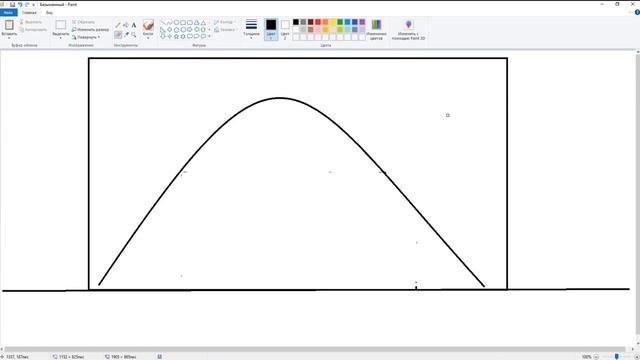Click the Select rectangle icon
The image size is (640, 360).
coord(60,25)
